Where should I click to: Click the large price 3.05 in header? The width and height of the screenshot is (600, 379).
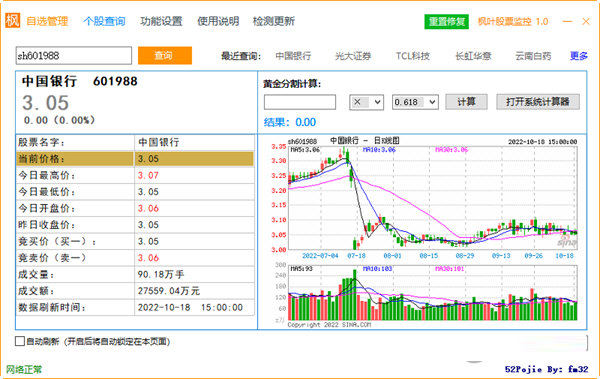(46, 103)
